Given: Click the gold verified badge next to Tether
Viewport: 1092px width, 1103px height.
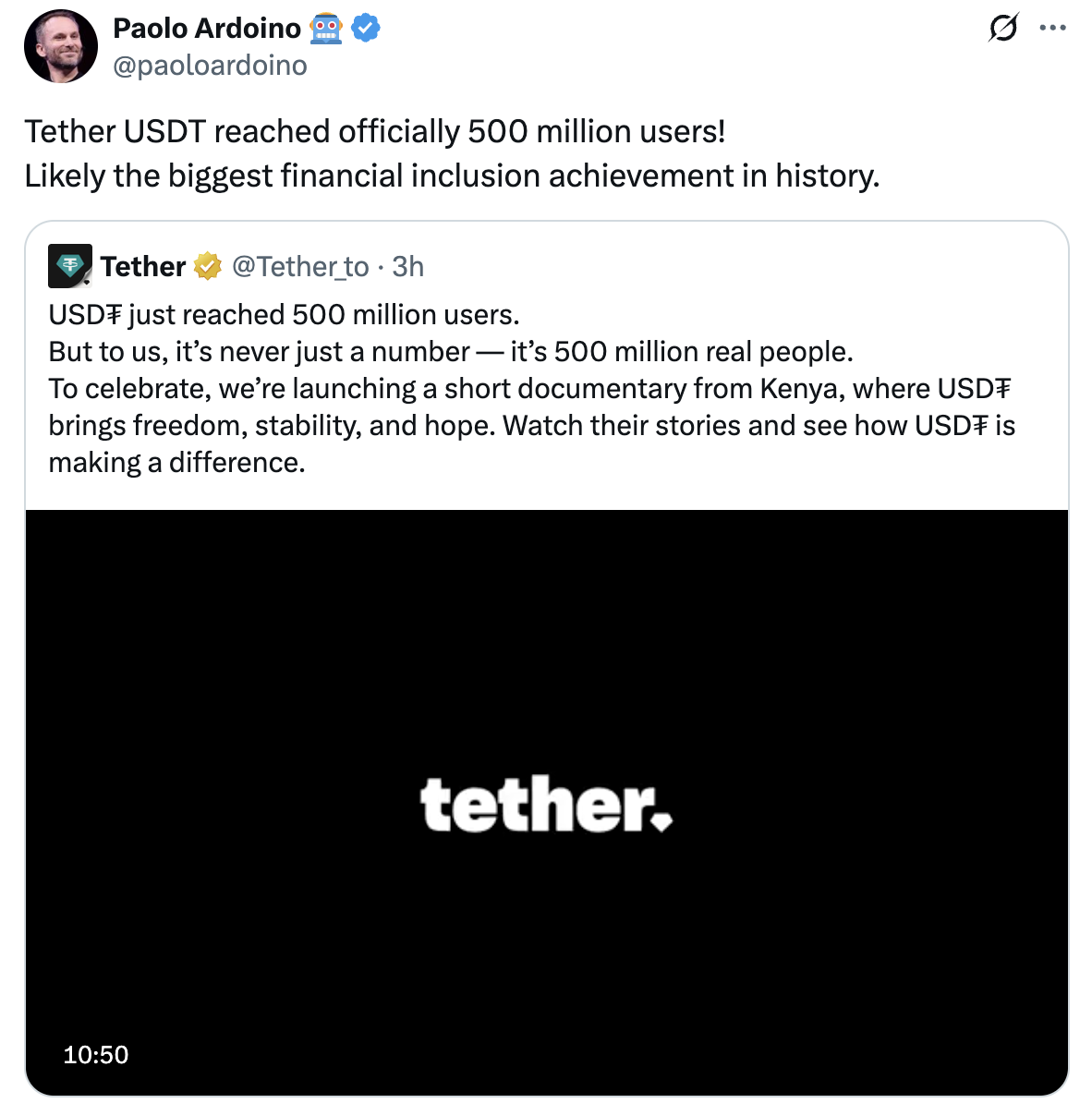Looking at the screenshot, I should (208, 266).
